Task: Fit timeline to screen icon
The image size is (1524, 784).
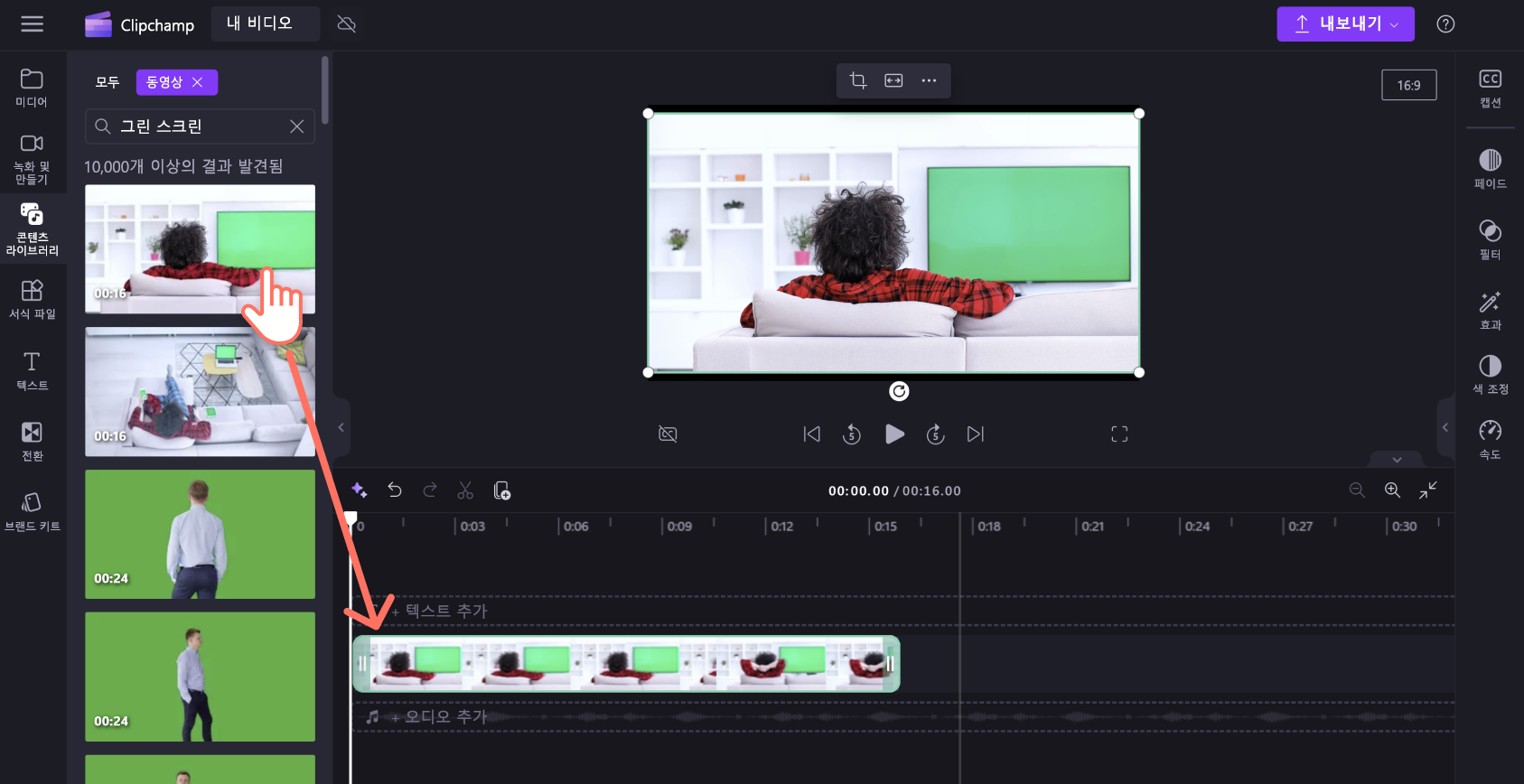Action: 1427,490
